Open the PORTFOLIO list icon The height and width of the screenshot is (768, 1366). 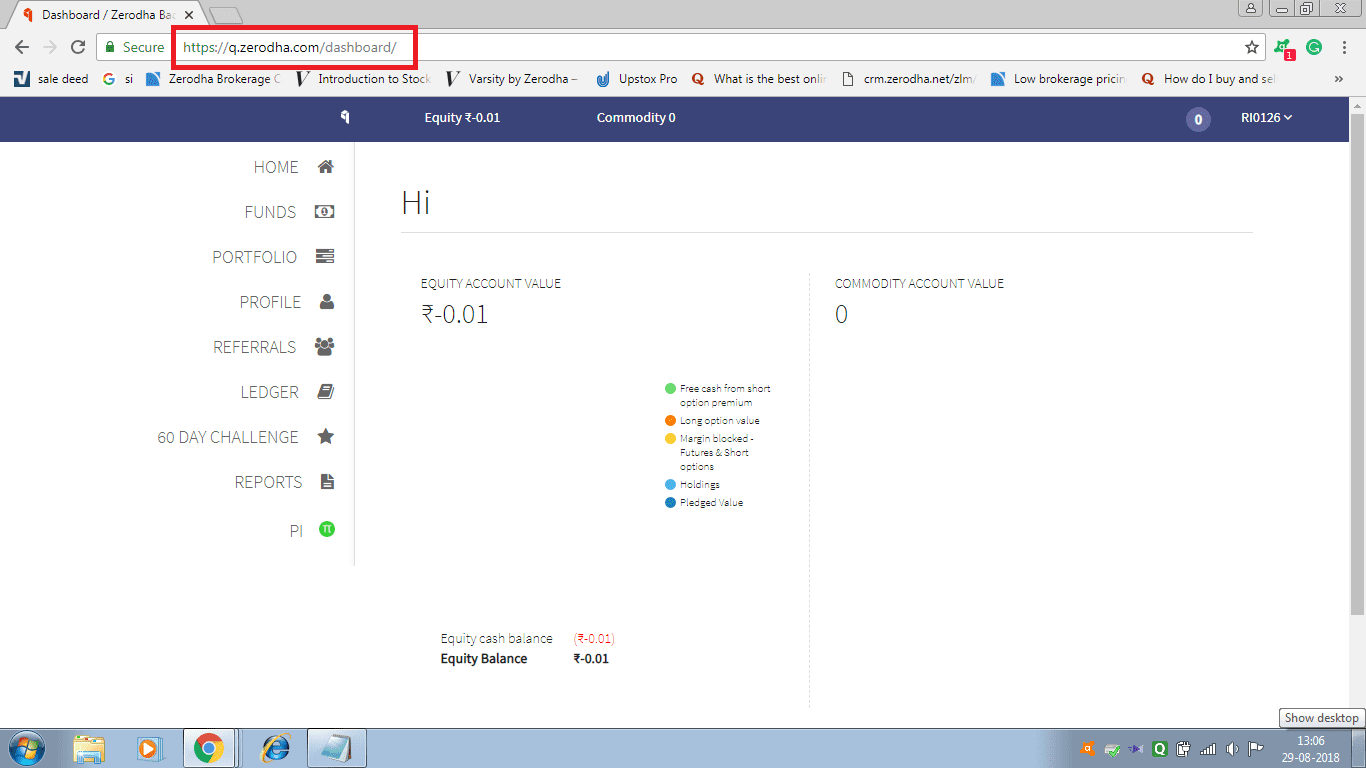tap(325, 257)
